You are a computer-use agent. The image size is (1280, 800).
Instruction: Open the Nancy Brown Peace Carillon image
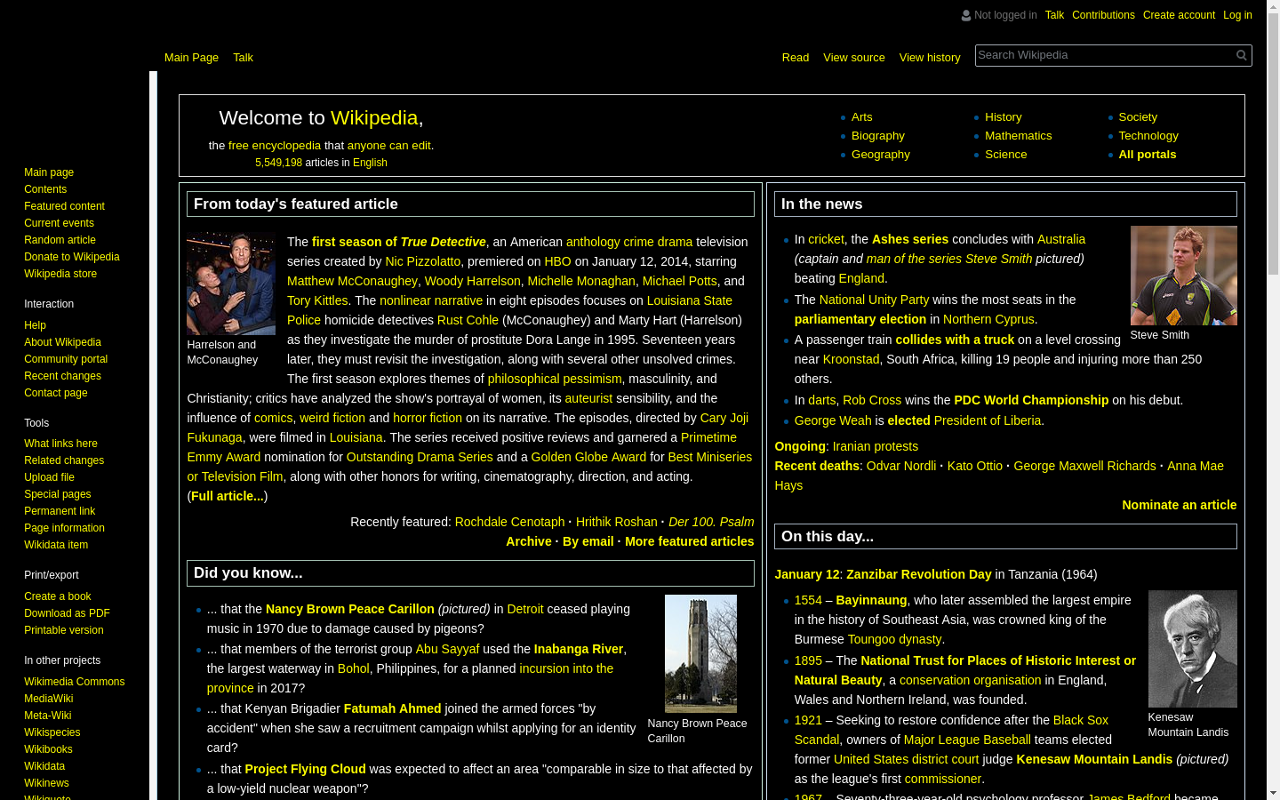click(x=701, y=654)
